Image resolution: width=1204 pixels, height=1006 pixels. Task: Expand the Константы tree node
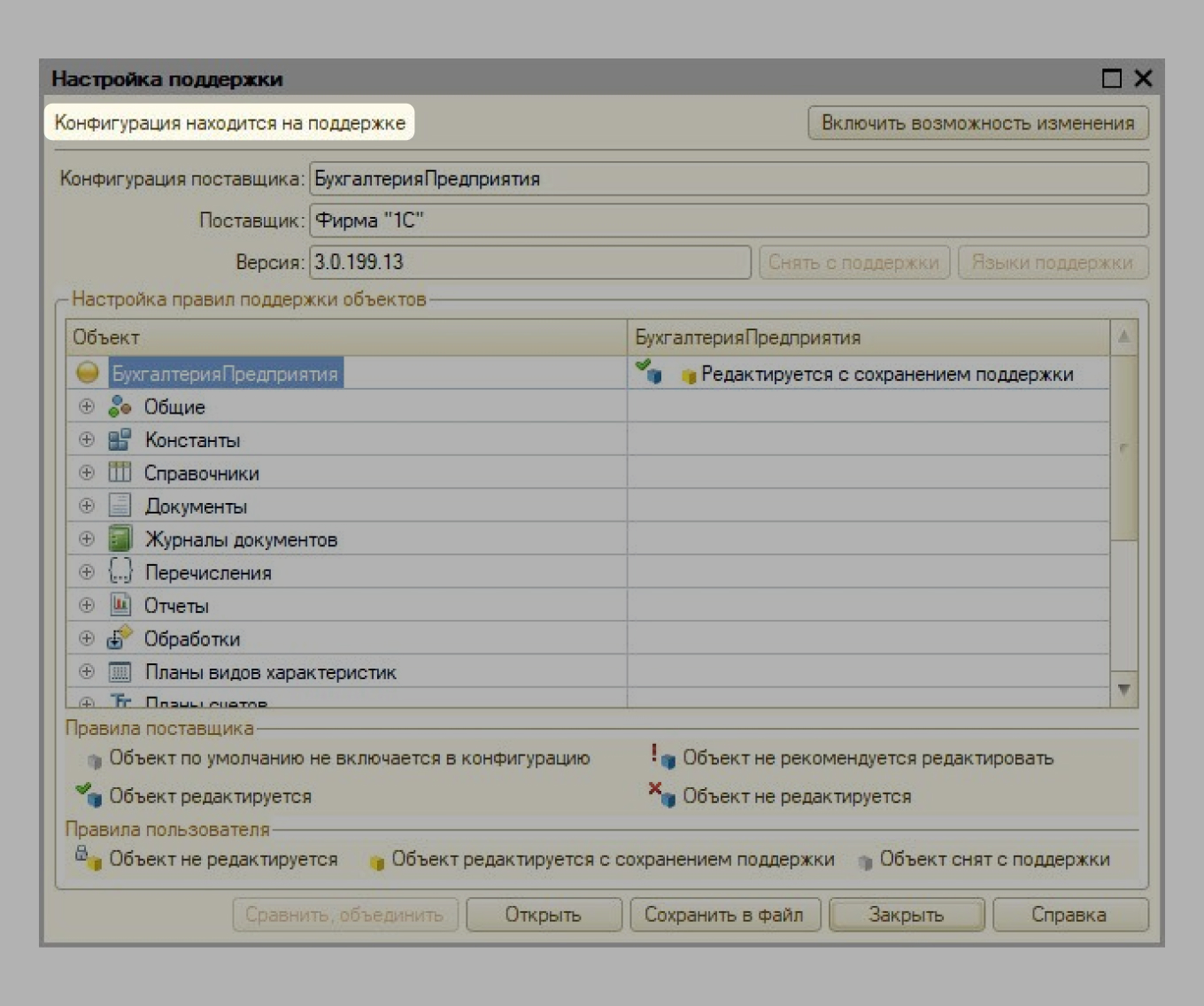pos(87,439)
